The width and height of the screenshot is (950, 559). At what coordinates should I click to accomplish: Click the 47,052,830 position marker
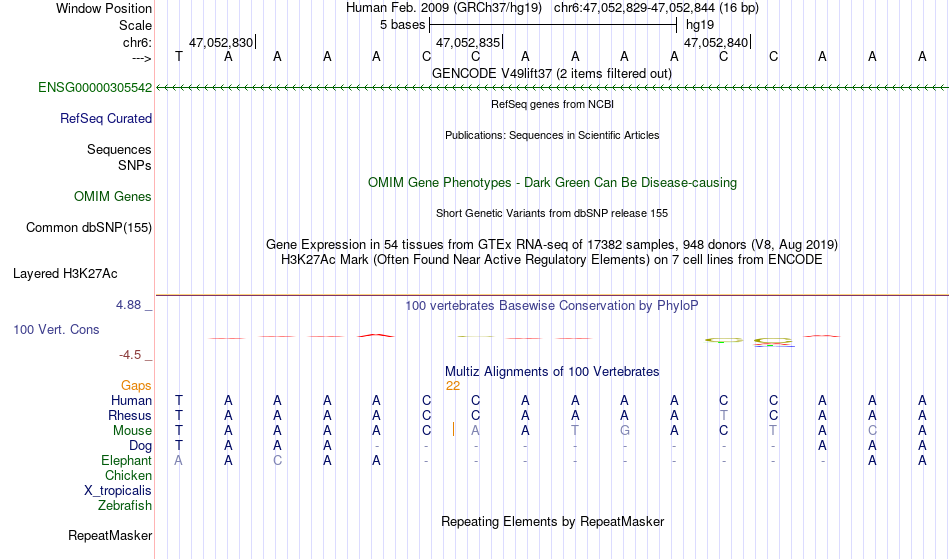coord(221,42)
